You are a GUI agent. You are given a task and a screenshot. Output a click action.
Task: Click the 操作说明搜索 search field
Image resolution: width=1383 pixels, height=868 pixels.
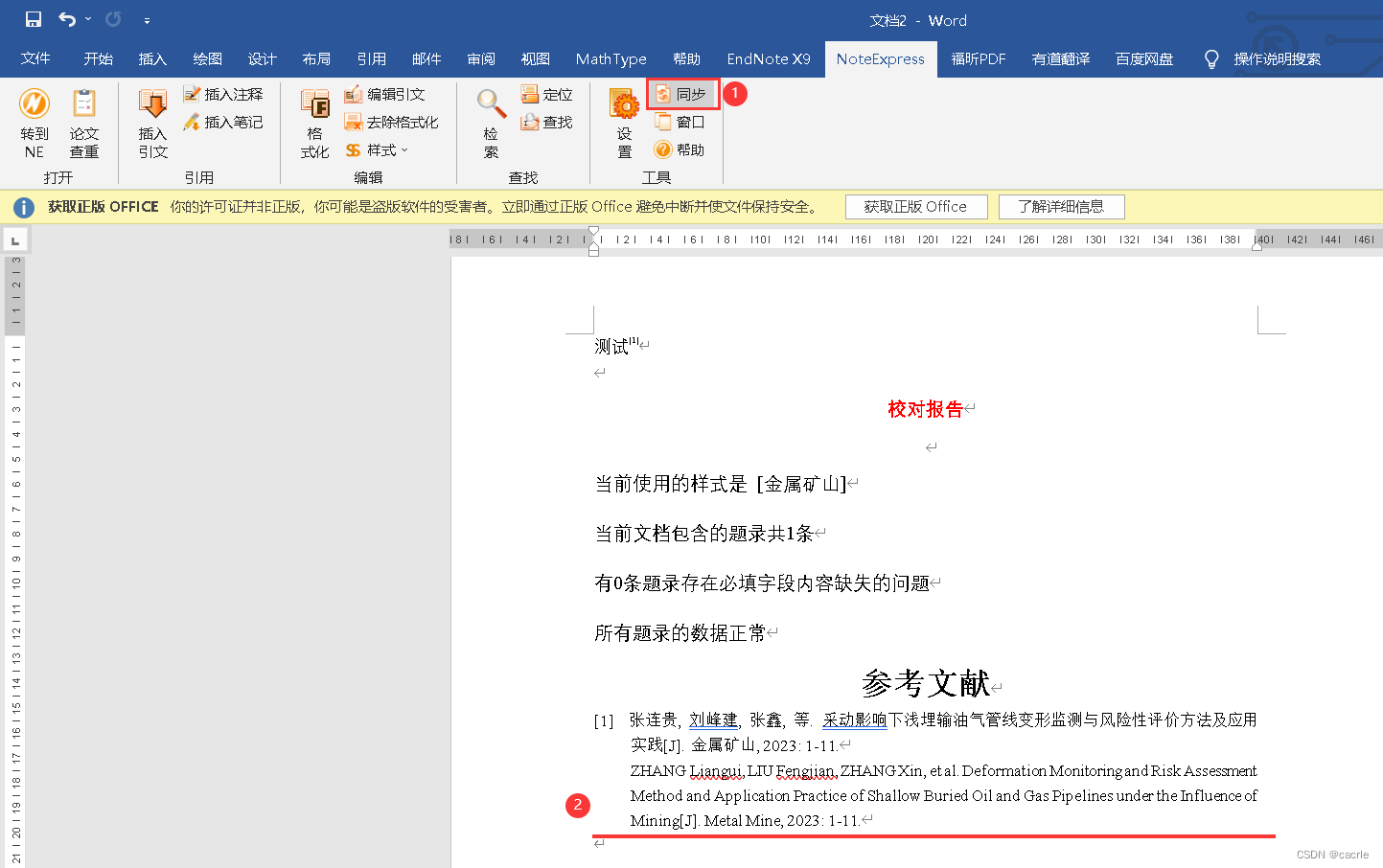pyautogui.click(x=1277, y=58)
